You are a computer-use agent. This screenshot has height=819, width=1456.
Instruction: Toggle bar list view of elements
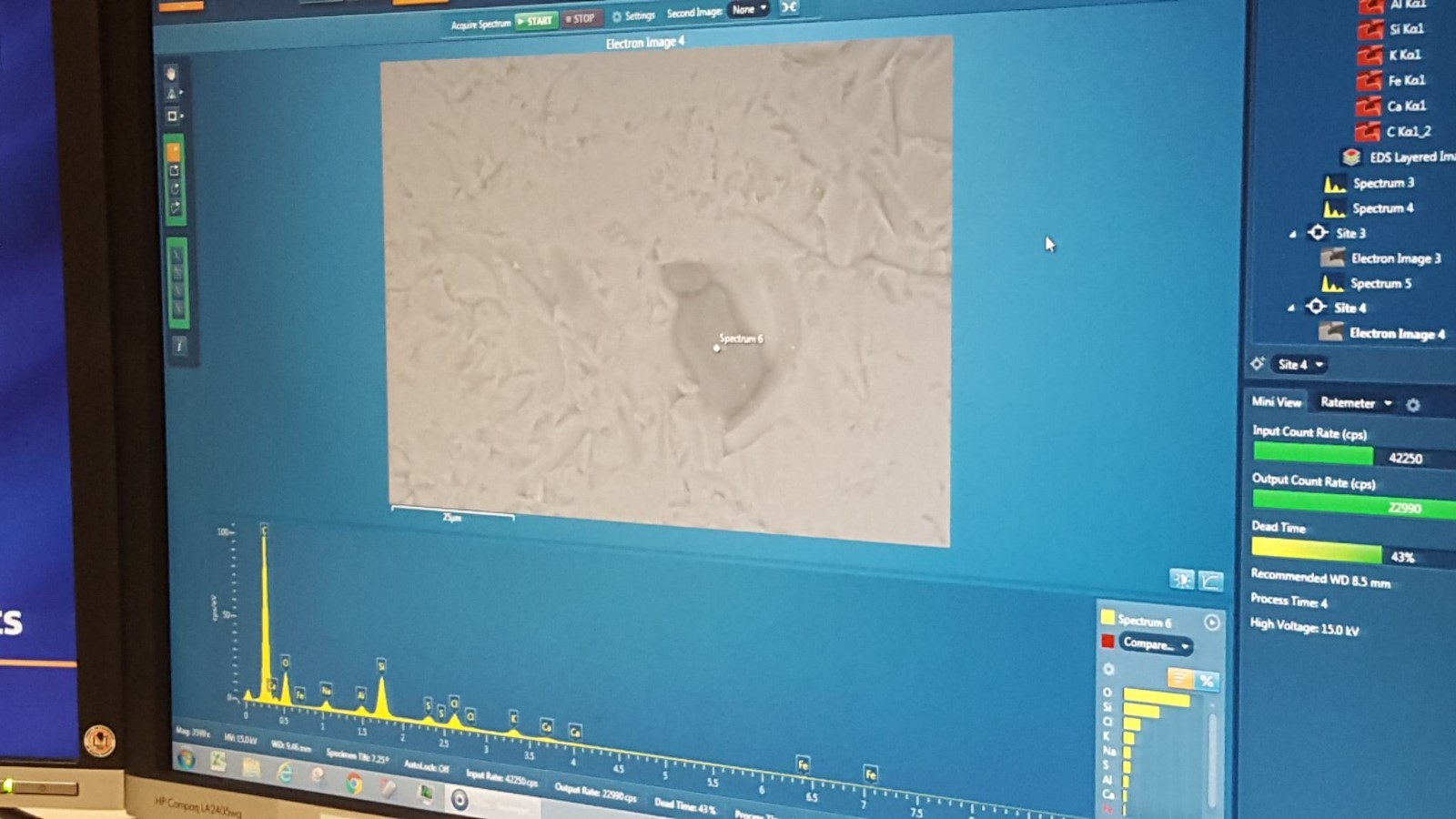point(1180,678)
